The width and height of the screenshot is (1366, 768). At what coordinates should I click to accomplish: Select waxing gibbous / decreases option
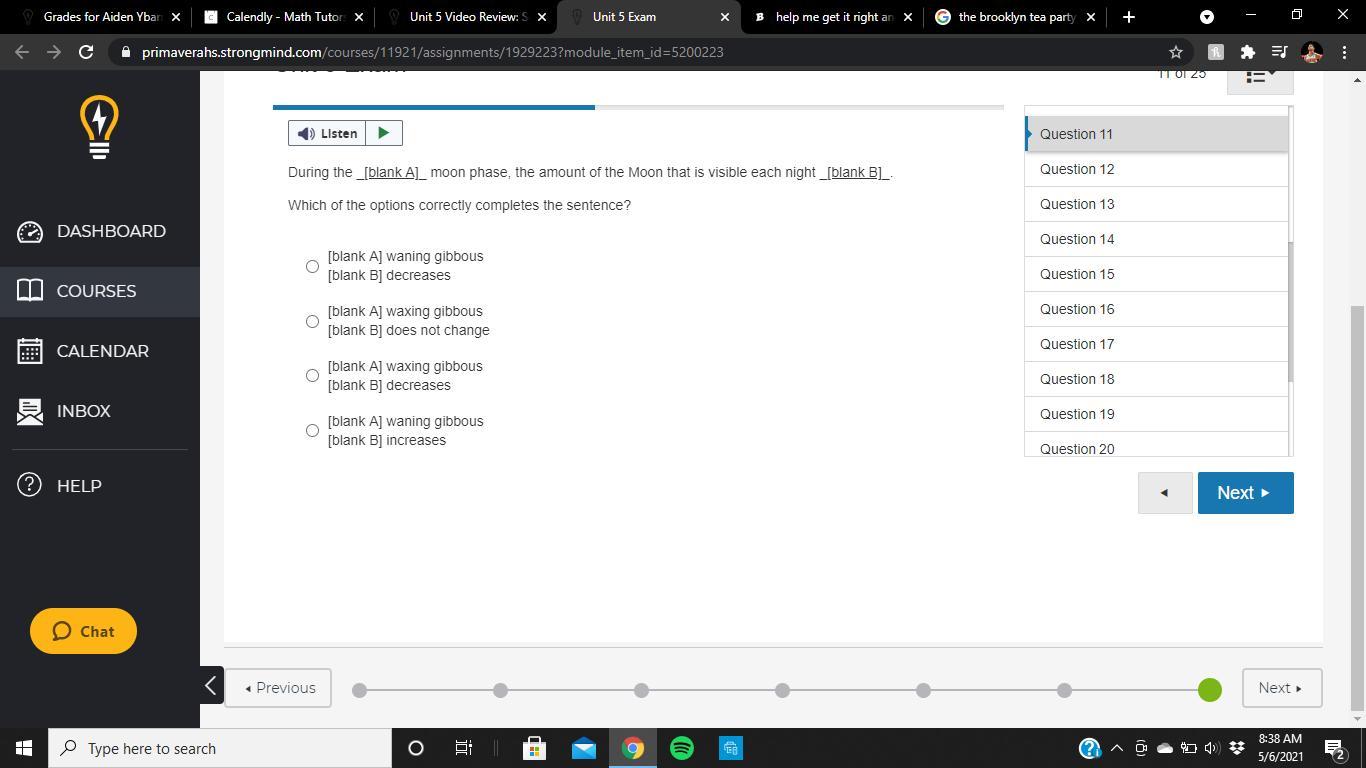pos(312,376)
